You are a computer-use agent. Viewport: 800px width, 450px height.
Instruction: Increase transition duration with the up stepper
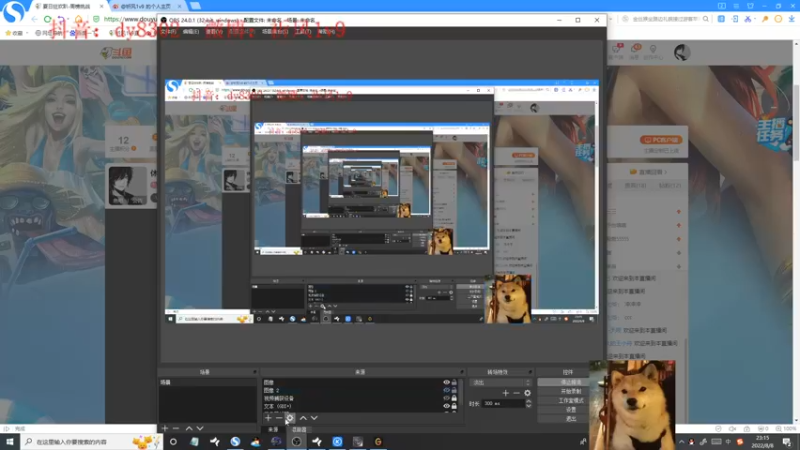click(x=529, y=401)
